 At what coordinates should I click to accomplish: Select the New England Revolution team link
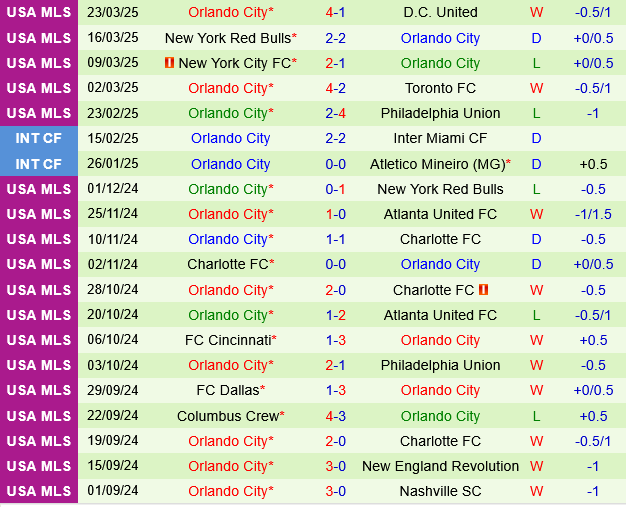pyautogui.click(x=440, y=466)
